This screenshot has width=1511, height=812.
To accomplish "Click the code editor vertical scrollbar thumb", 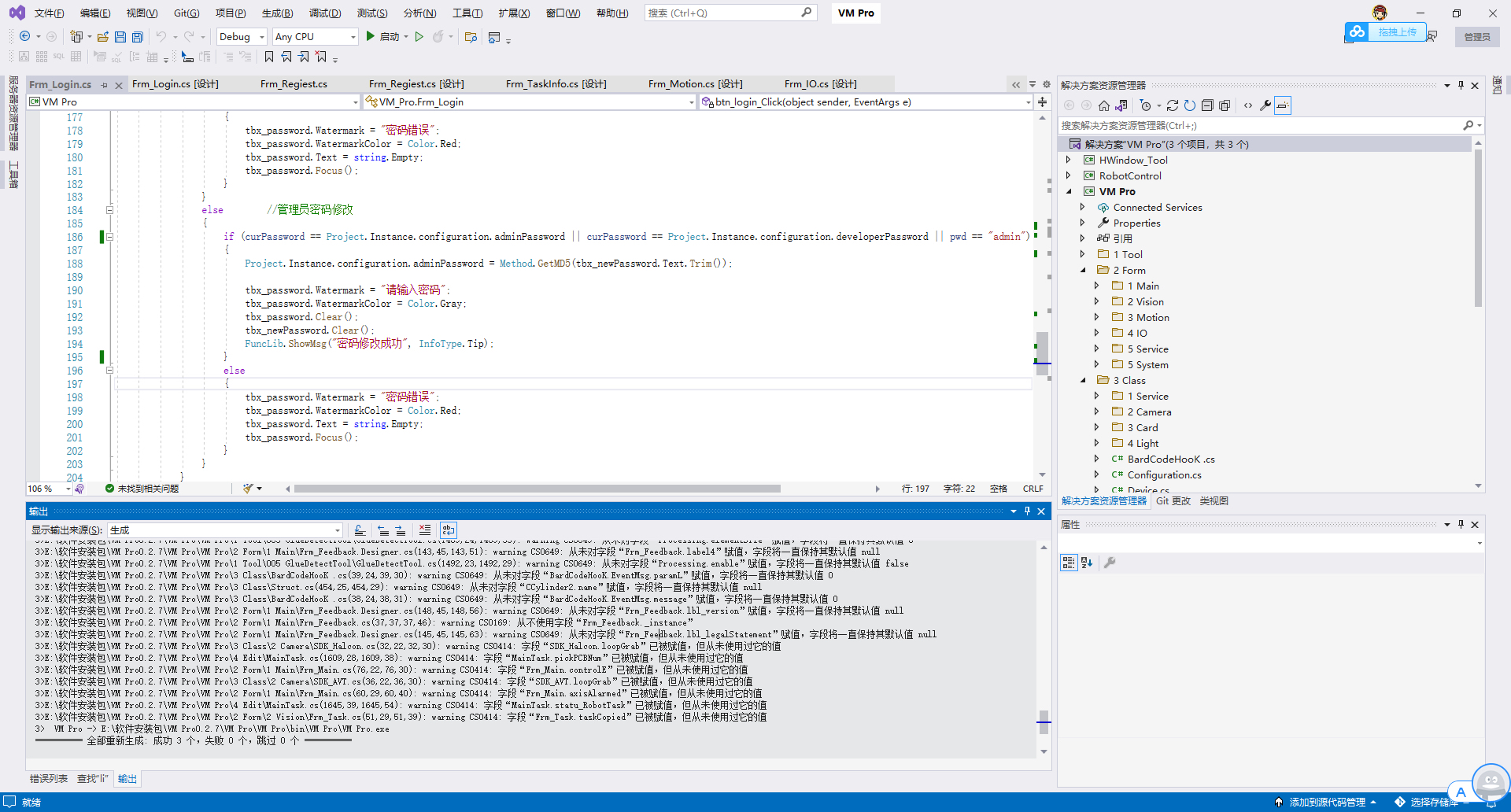I will tap(1042, 353).
